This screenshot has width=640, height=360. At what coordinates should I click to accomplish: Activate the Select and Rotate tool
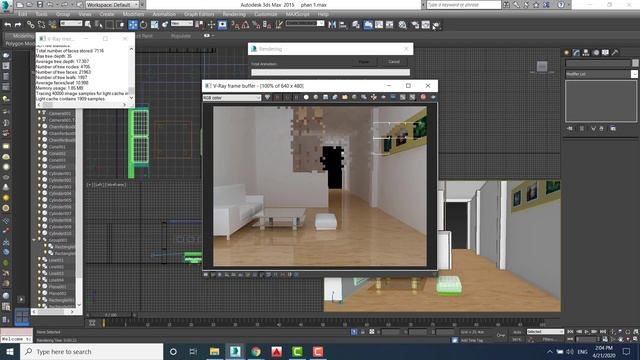coord(143,25)
